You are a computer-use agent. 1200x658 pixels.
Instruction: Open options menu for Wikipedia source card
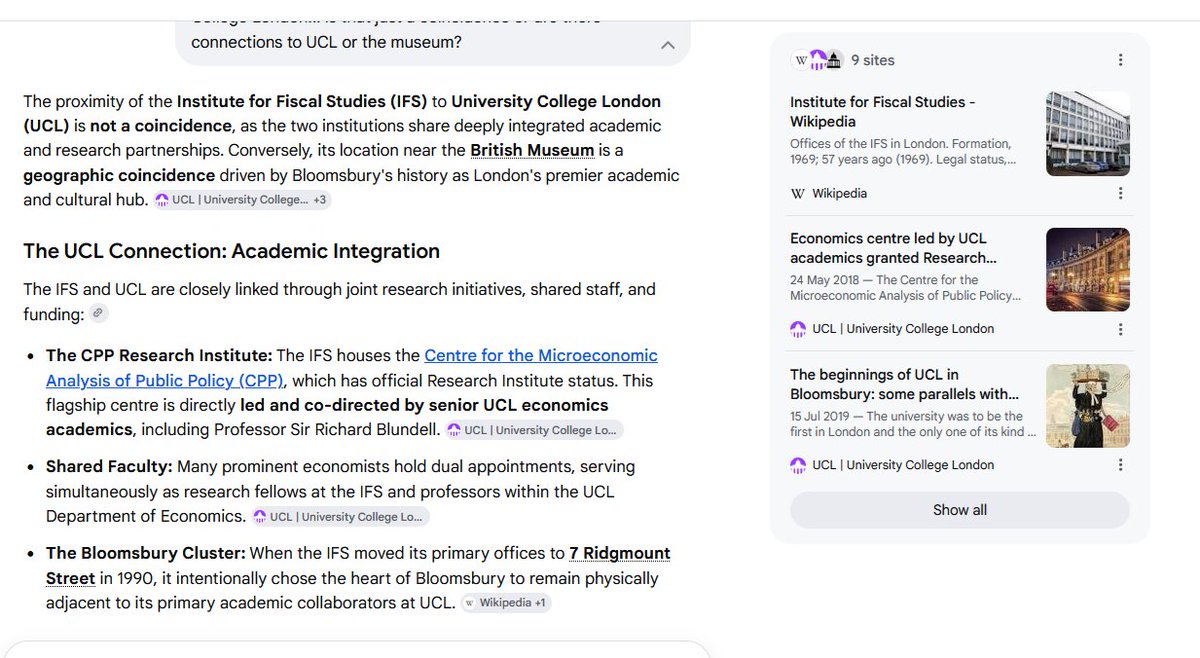pos(1120,193)
